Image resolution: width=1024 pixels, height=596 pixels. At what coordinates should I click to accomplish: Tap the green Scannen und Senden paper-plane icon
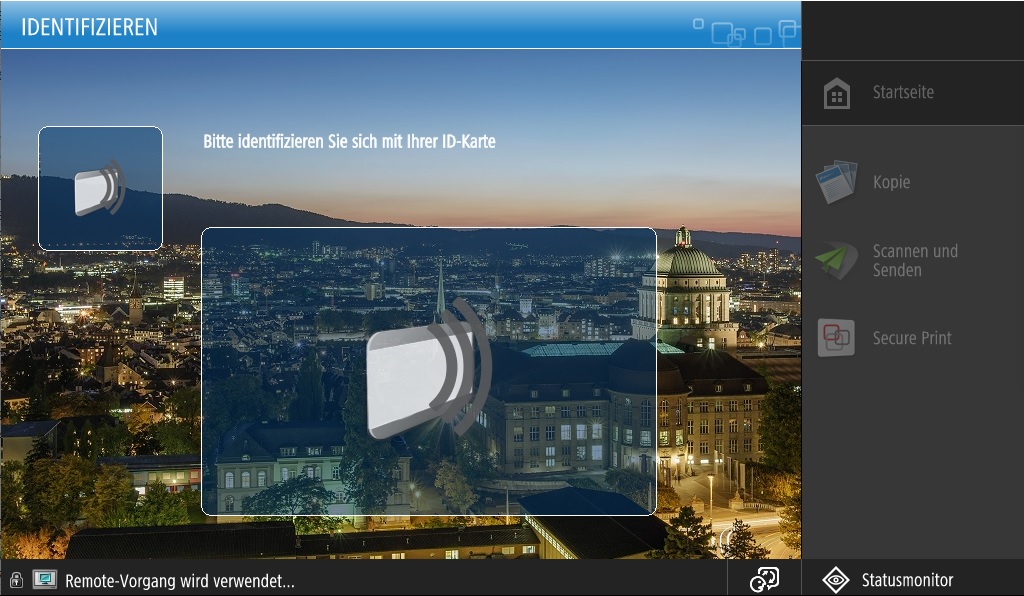836,260
